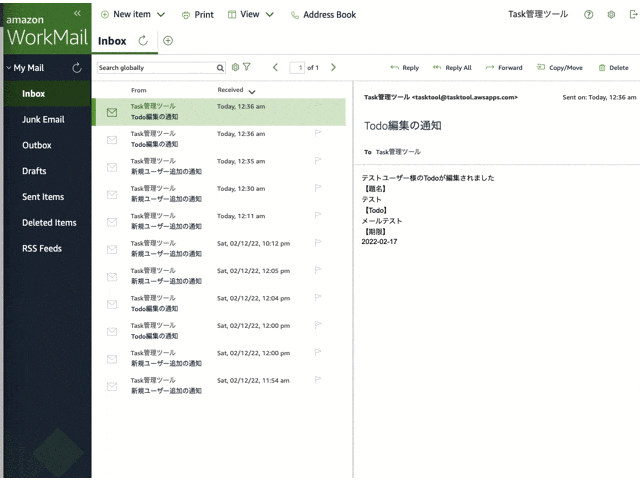The width and height of the screenshot is (640, 480).
Task: Click Forward button
Action: (x=504, y=68)
